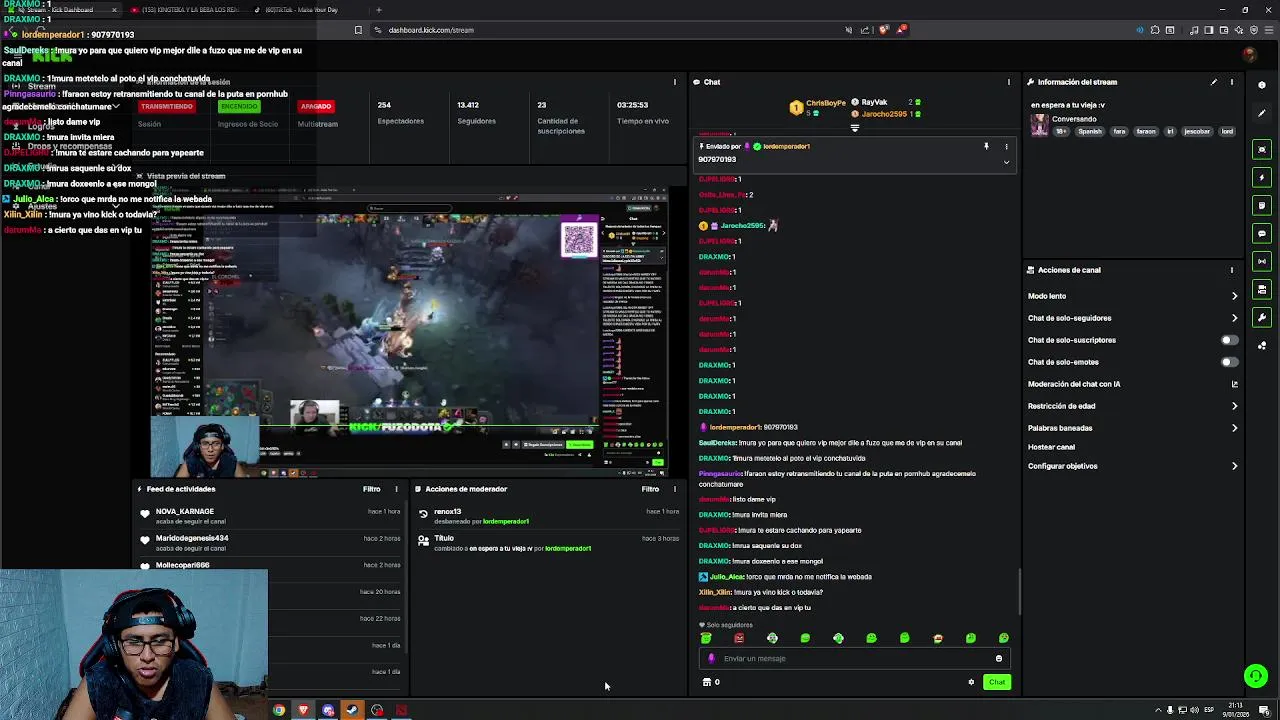Click Hostear canal action
1280x720 pixels.
pos(1051,447)
